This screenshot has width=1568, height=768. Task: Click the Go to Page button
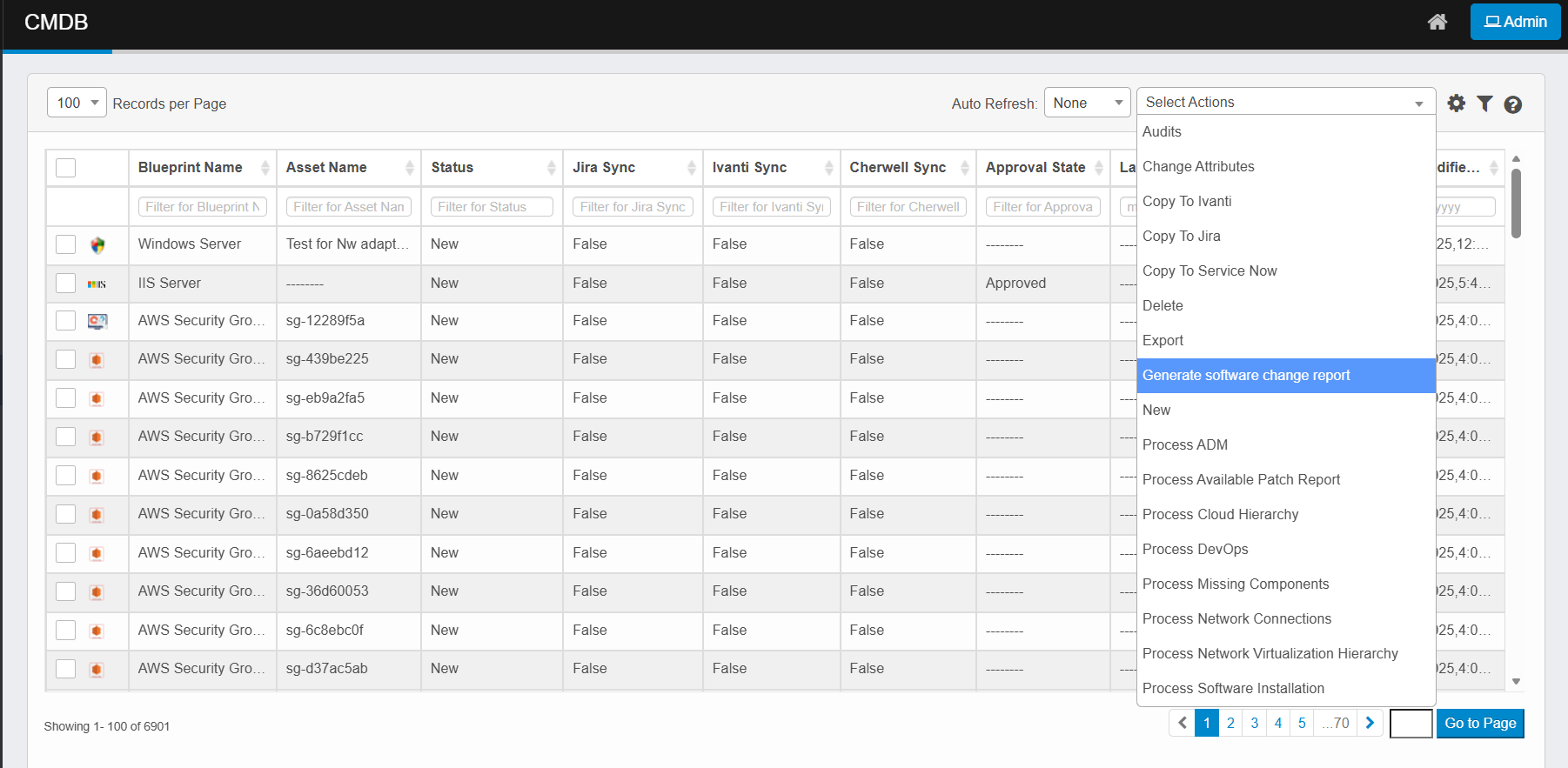point(1479,723)
